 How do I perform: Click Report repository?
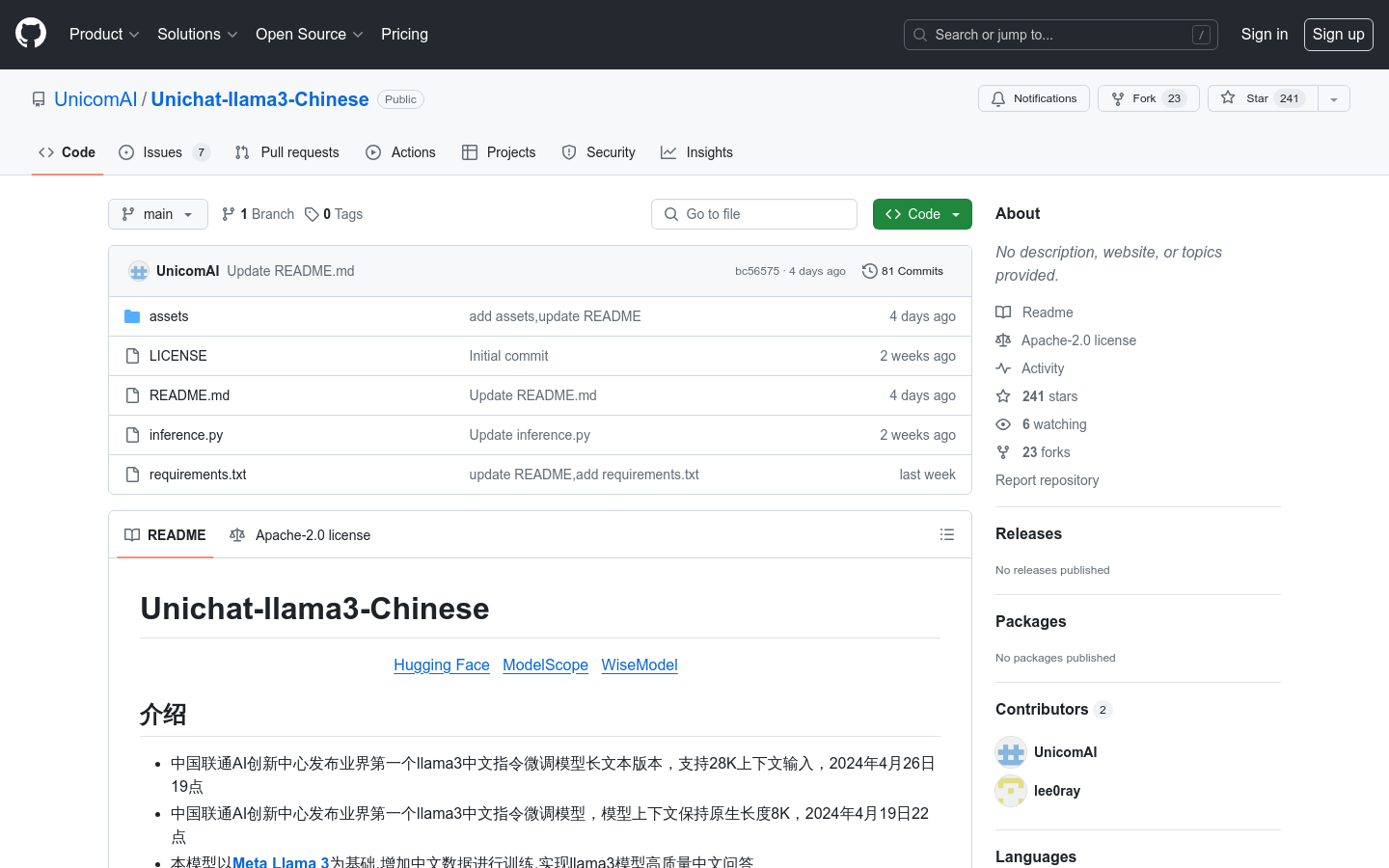1047,480
